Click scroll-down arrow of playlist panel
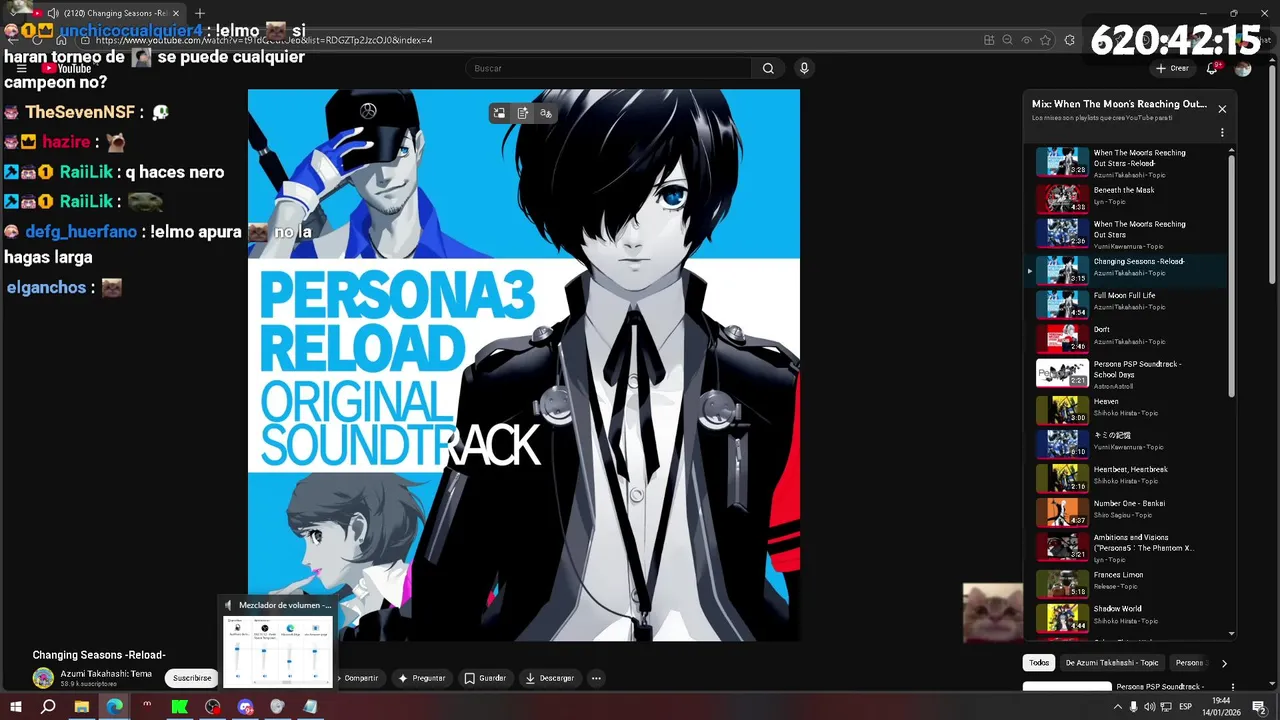Screen dimensions: 1280x720 1231,633
